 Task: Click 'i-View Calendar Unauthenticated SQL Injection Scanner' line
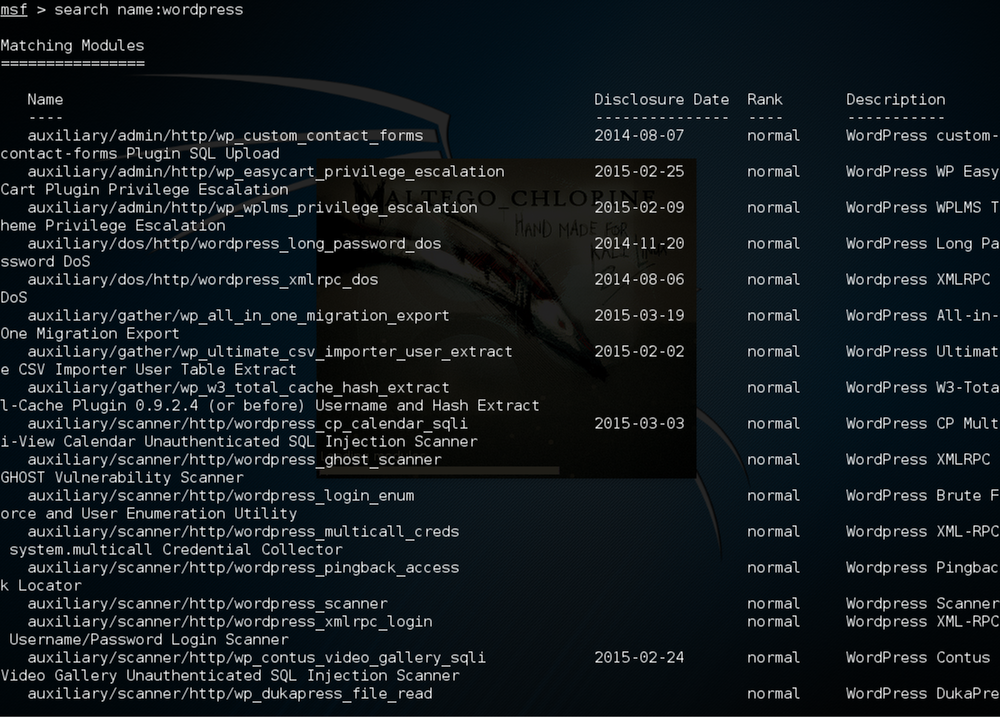pyautogui.click(x=239, y=441)
